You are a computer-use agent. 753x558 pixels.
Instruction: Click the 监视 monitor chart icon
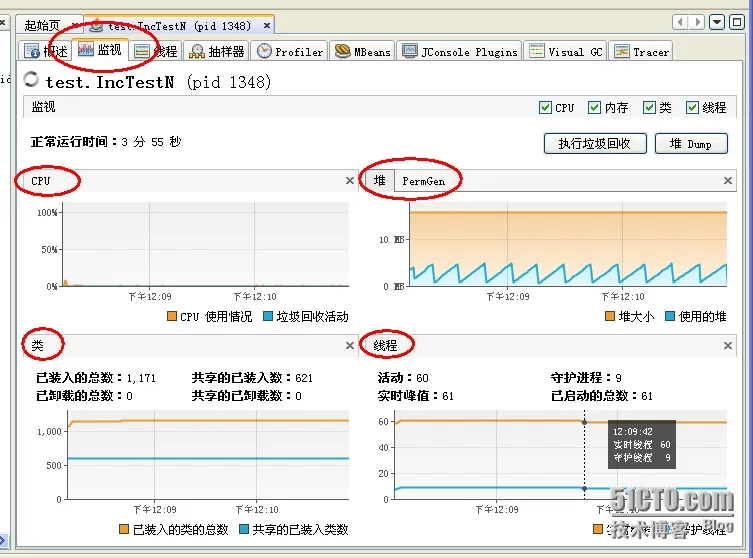pos(85,49)
